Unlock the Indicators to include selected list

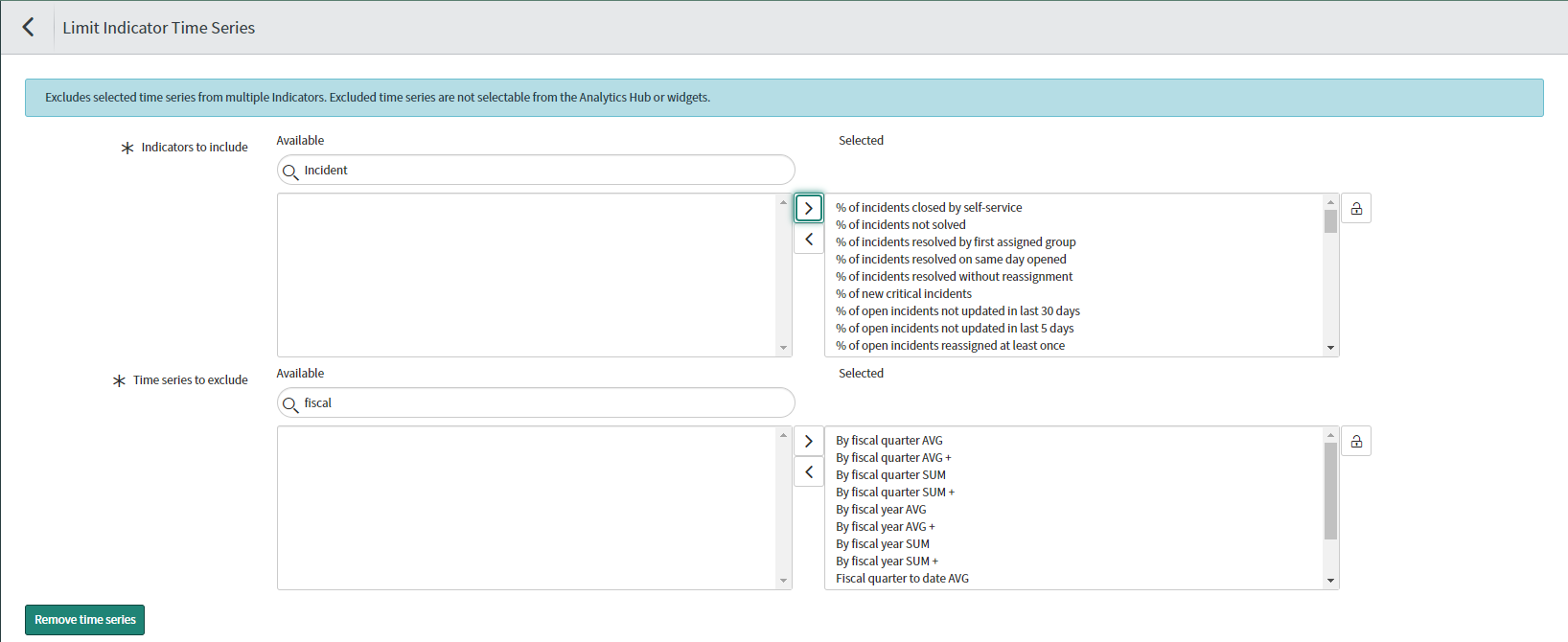click(1356, 208)
